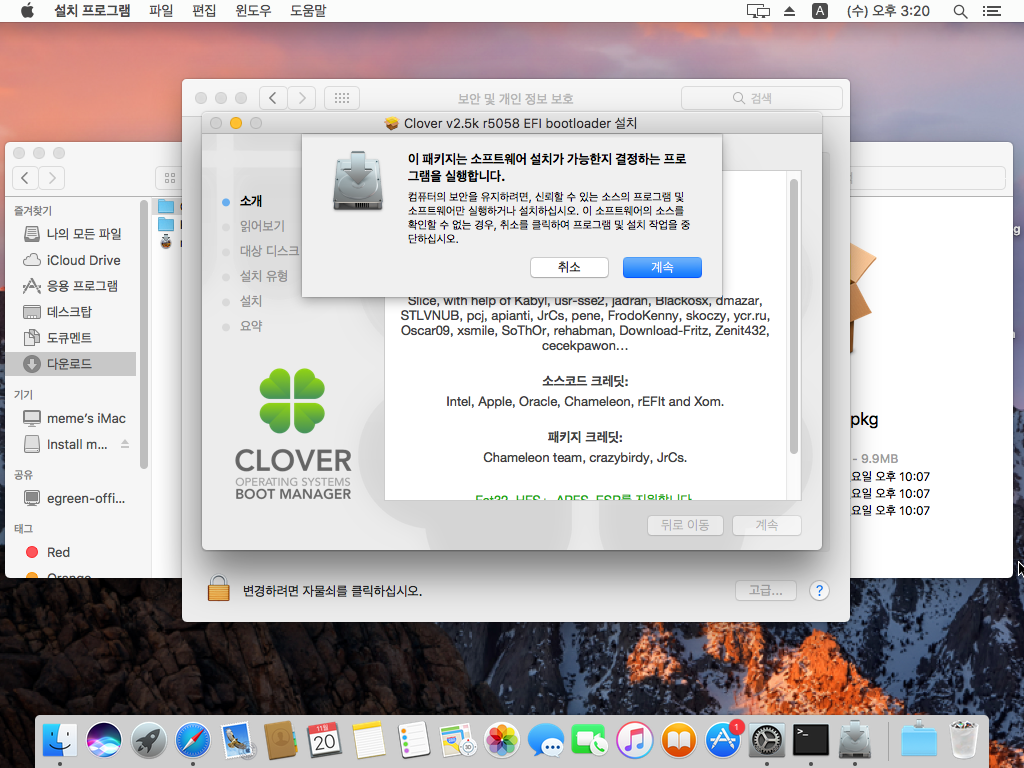
Task: Open App Store from the Dock
Action: [x=722, y=741]
